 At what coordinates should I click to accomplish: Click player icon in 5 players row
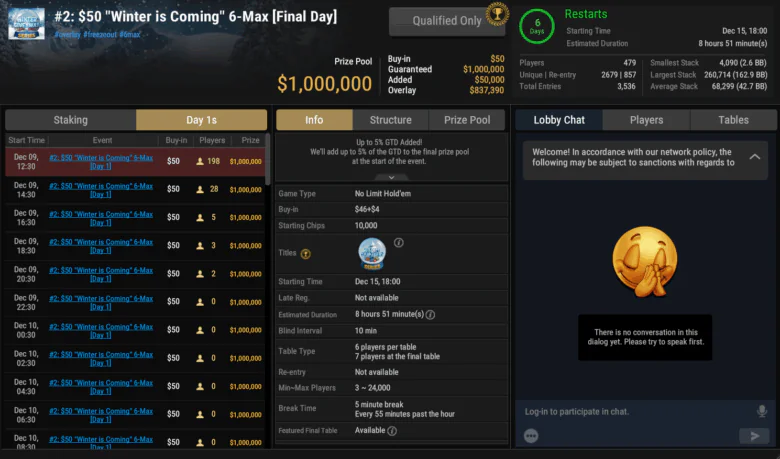(x=200, y=218)
